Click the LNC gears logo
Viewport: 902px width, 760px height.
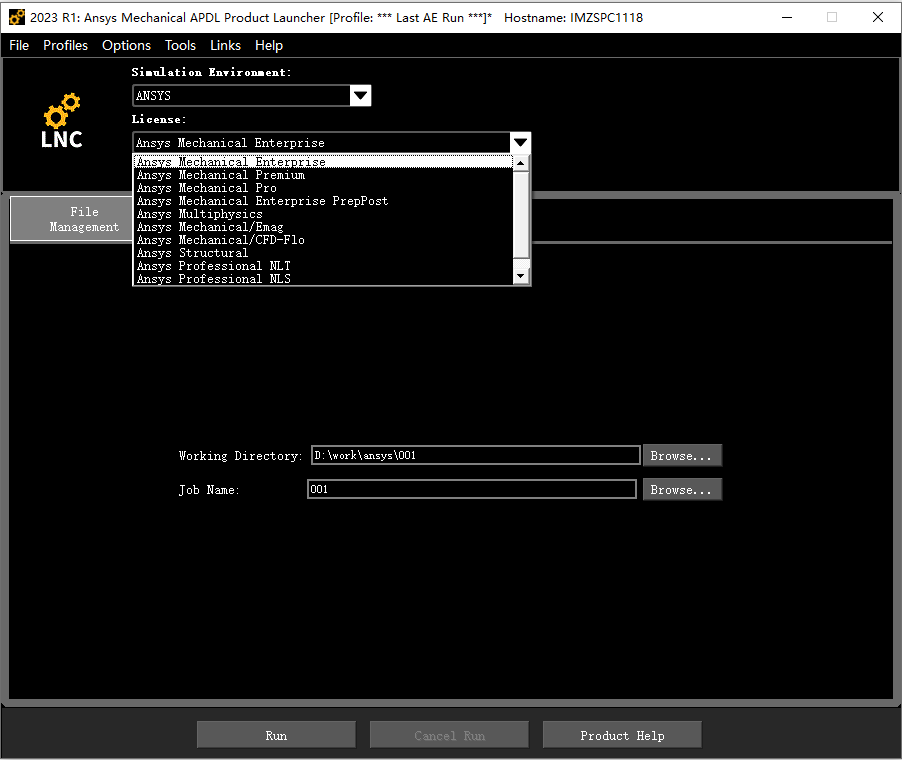[x=62, y=120]
